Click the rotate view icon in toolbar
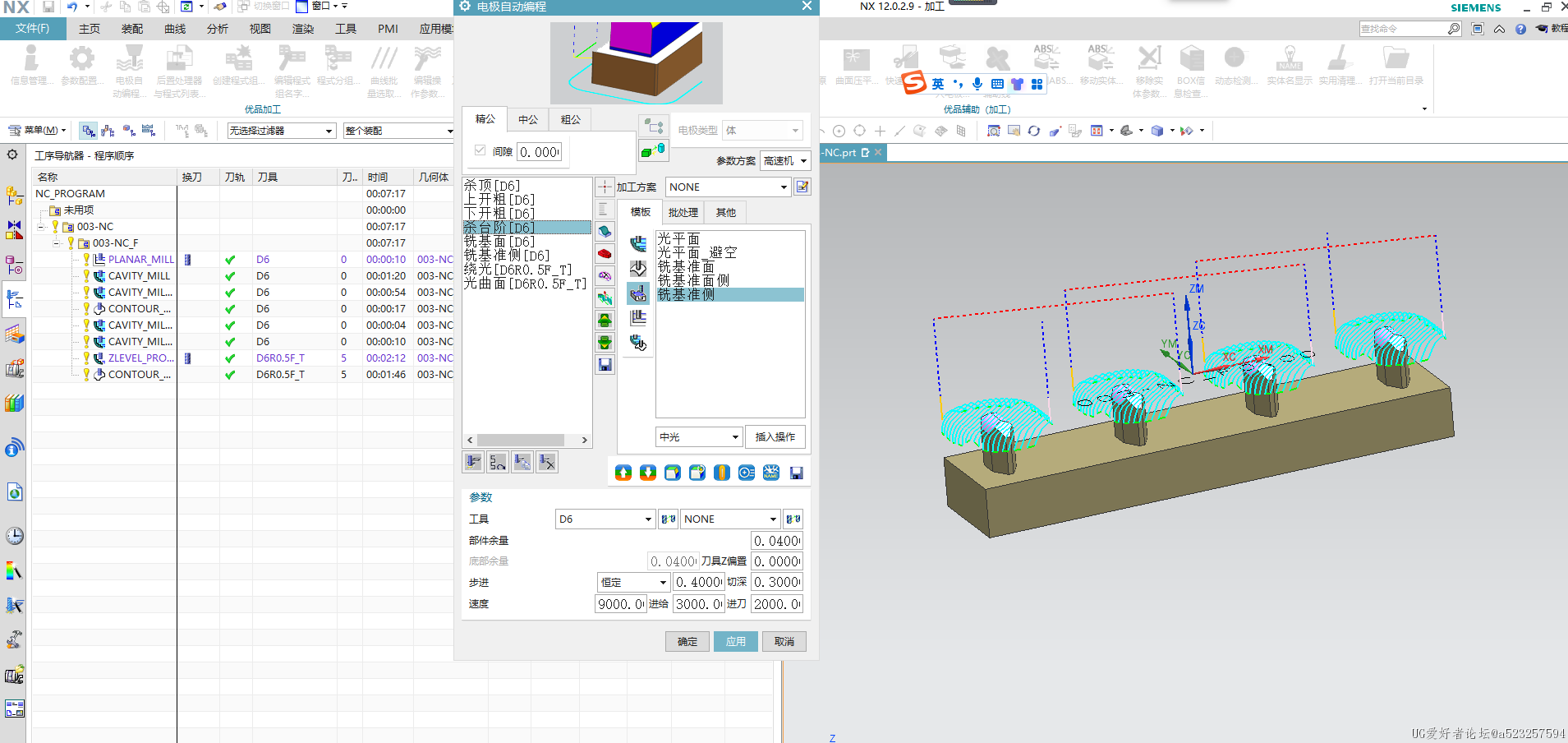 point(1034,131)
